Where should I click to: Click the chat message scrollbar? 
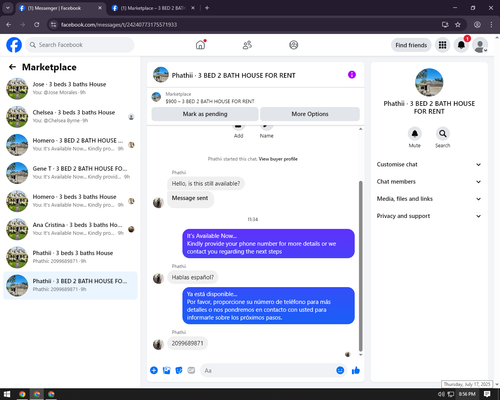pyautogui.click(x=360, y=266)
